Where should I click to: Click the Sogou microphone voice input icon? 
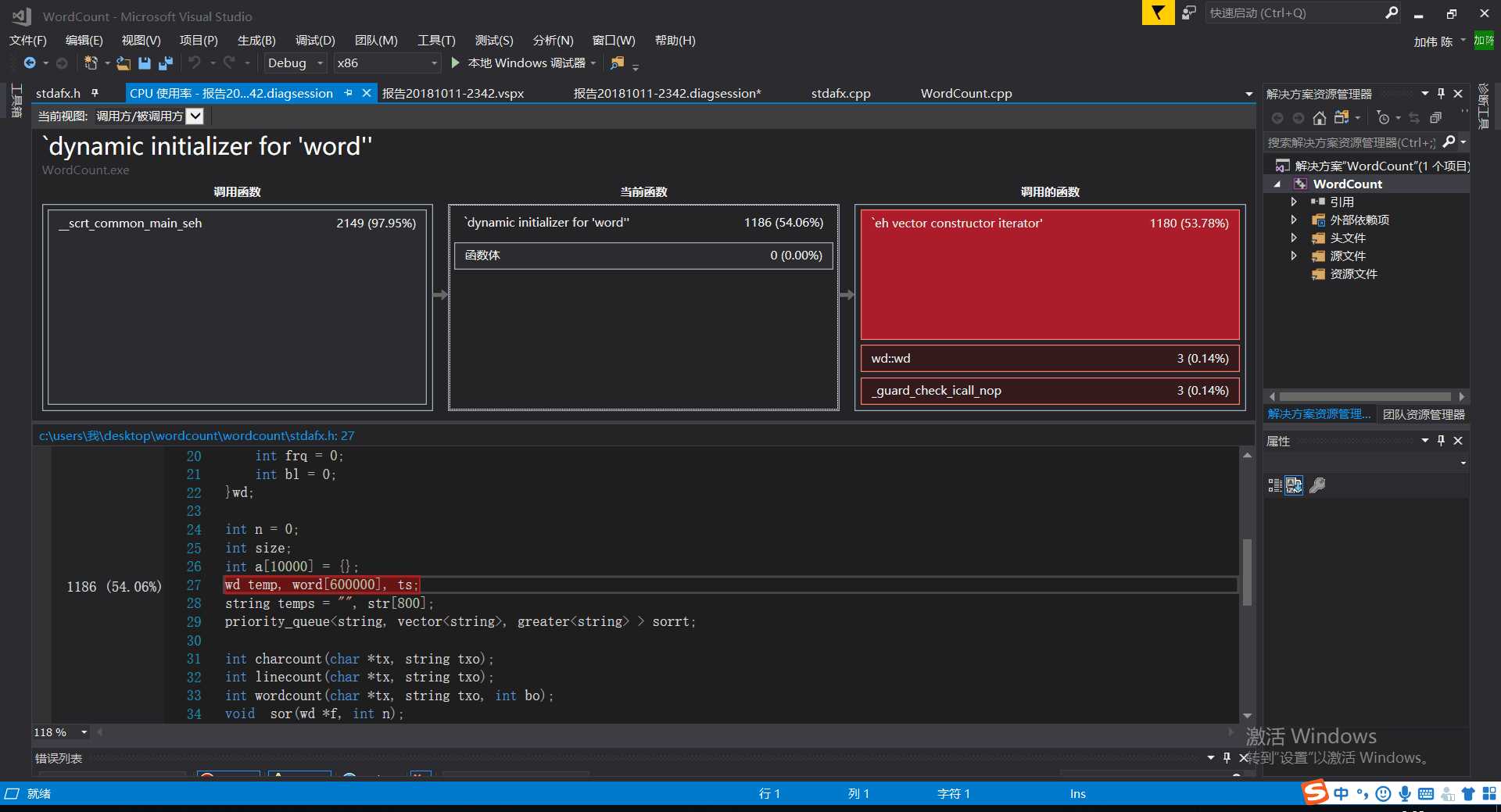coord(1405,794)
